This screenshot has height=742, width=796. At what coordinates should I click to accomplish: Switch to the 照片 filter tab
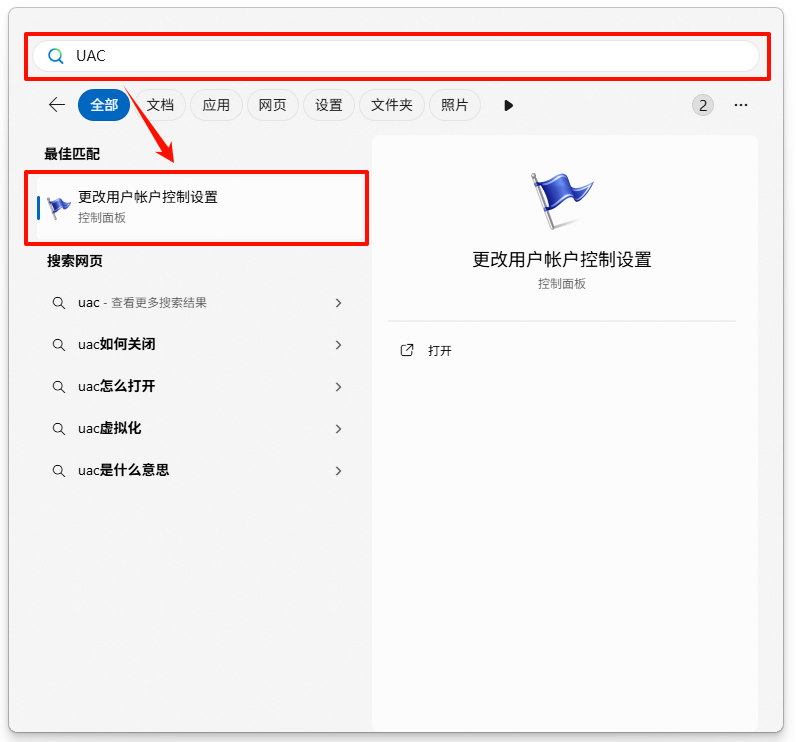click(x=454, y=105)
